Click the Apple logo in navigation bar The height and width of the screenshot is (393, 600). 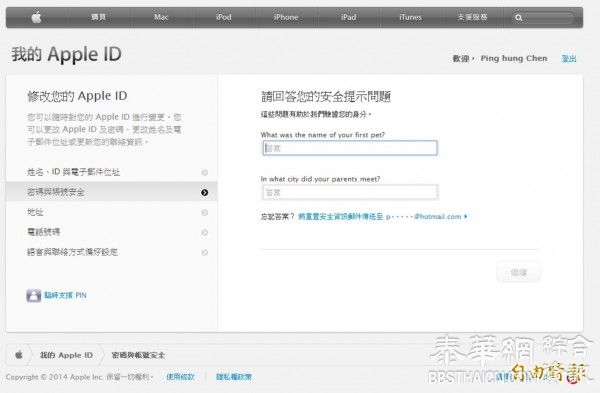(36, 17)
